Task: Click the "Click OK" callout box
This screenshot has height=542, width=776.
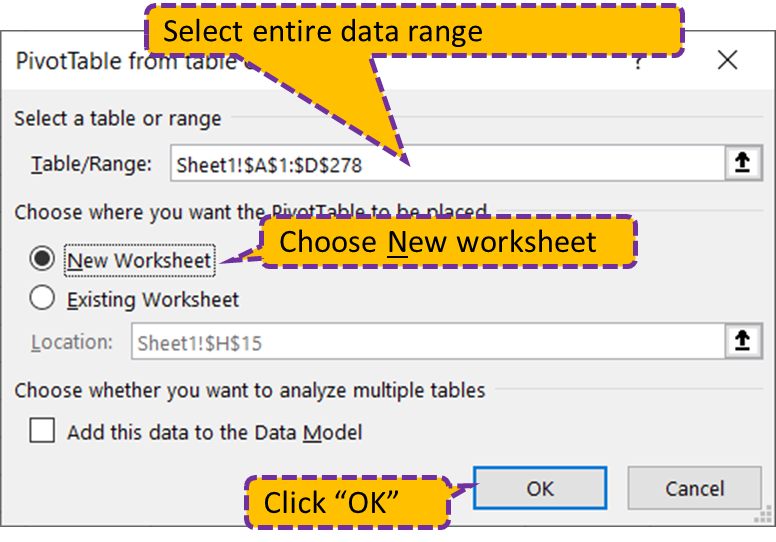Action: coord(347,501)
